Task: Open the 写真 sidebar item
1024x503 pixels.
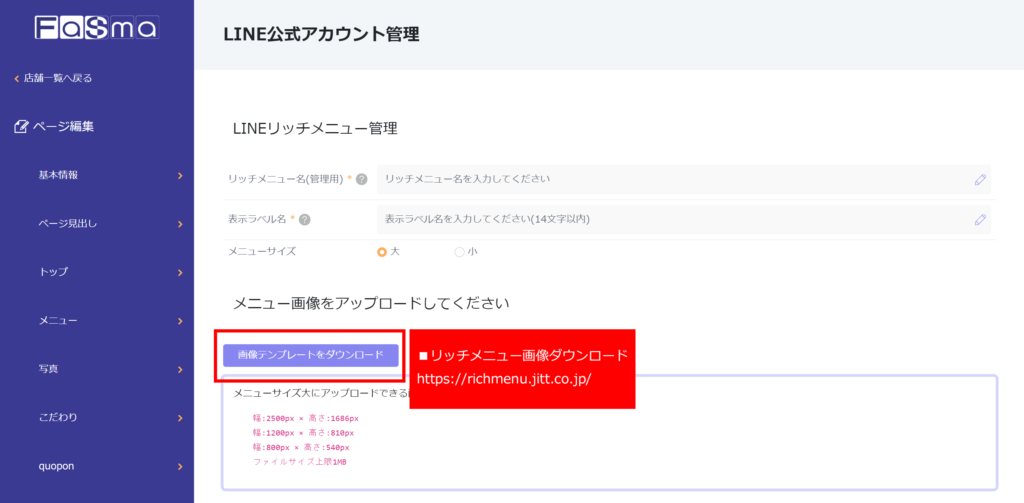Action: coord(48,369)
